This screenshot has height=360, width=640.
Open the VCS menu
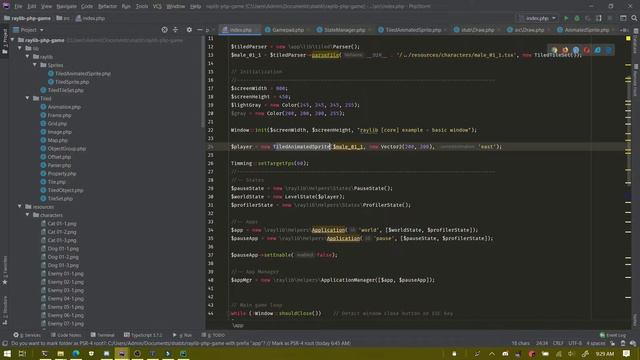click(157, 7)
